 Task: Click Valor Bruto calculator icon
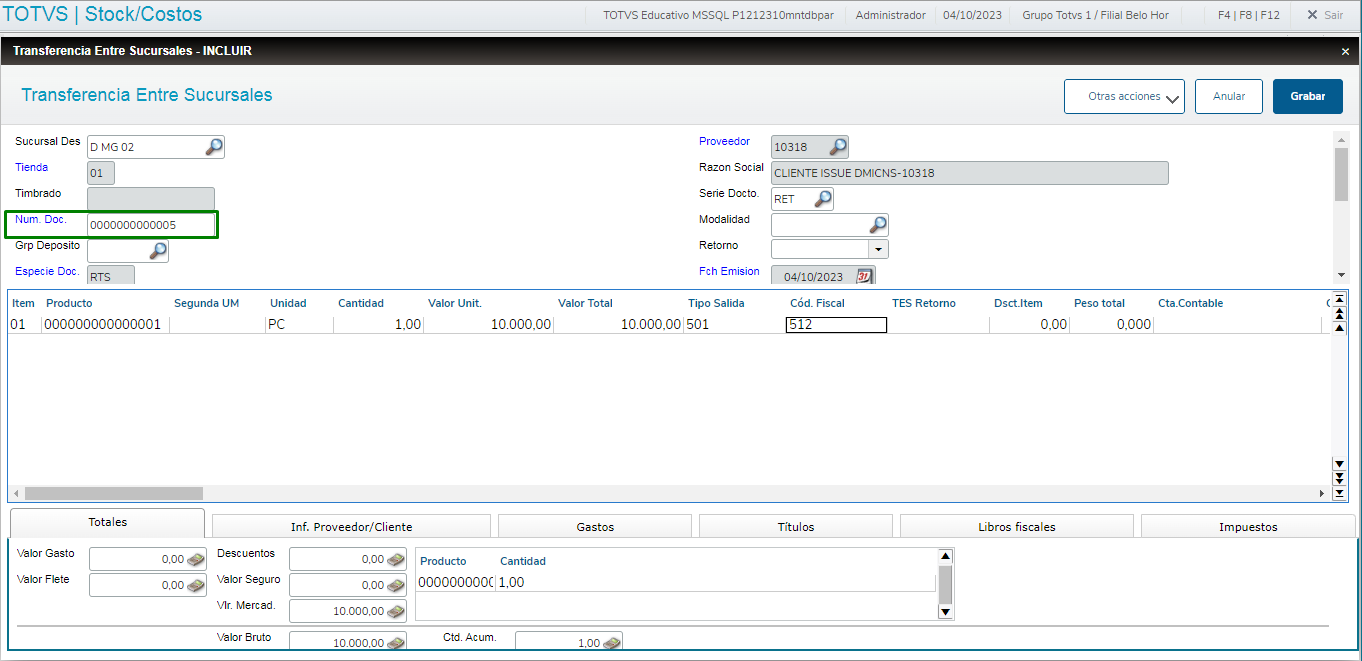tap(396, 643)
